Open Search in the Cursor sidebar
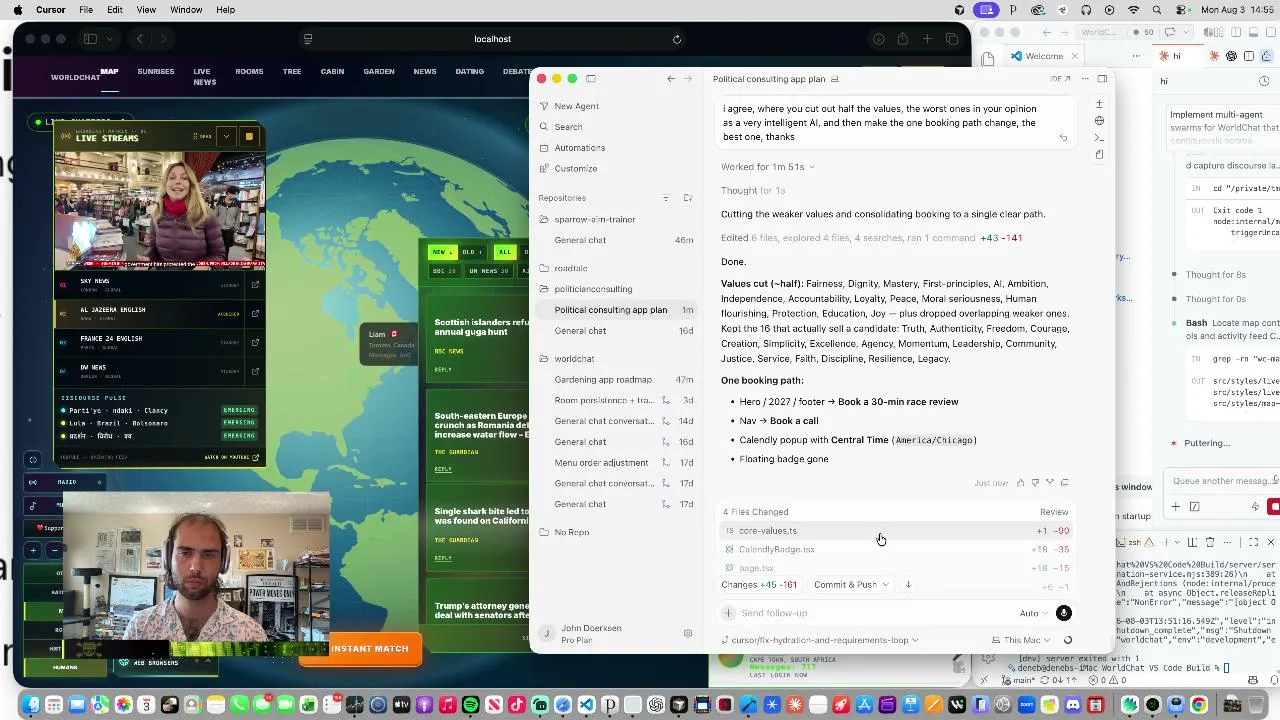This screenshot has width=1280, height=720. (x=568, y=127)
